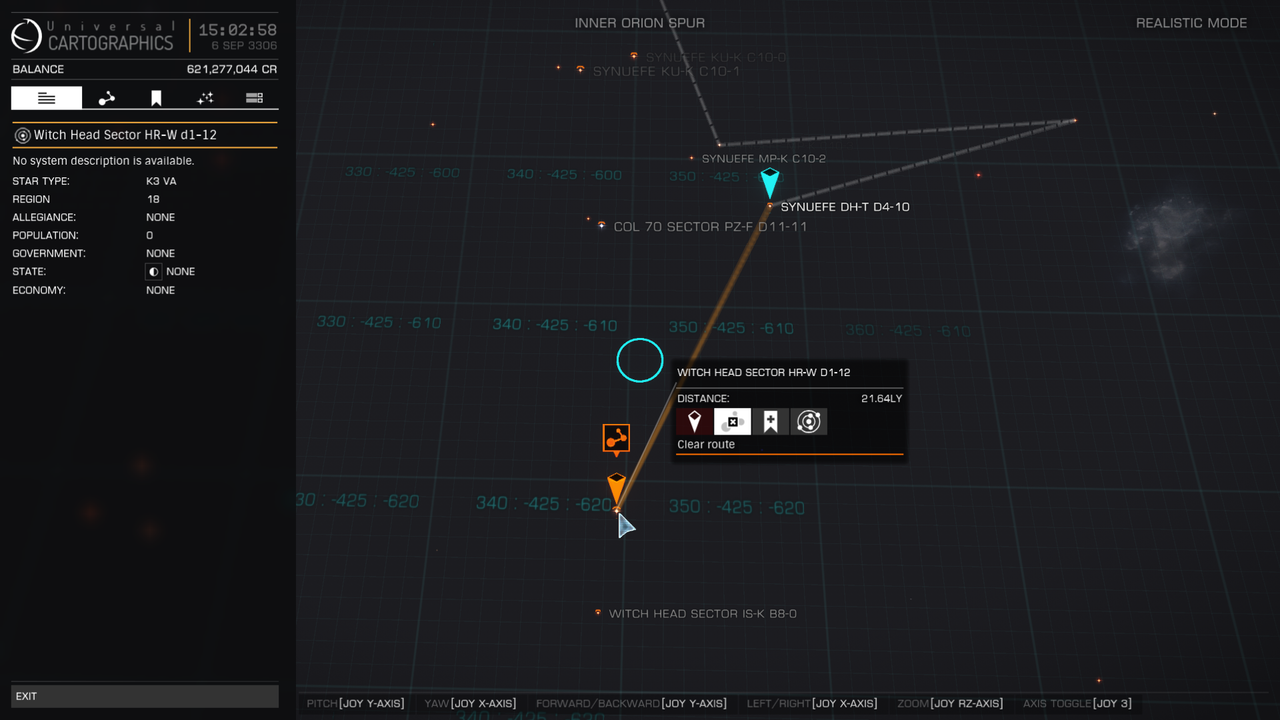Click the cyan selection circle cursor

point(640,361)
